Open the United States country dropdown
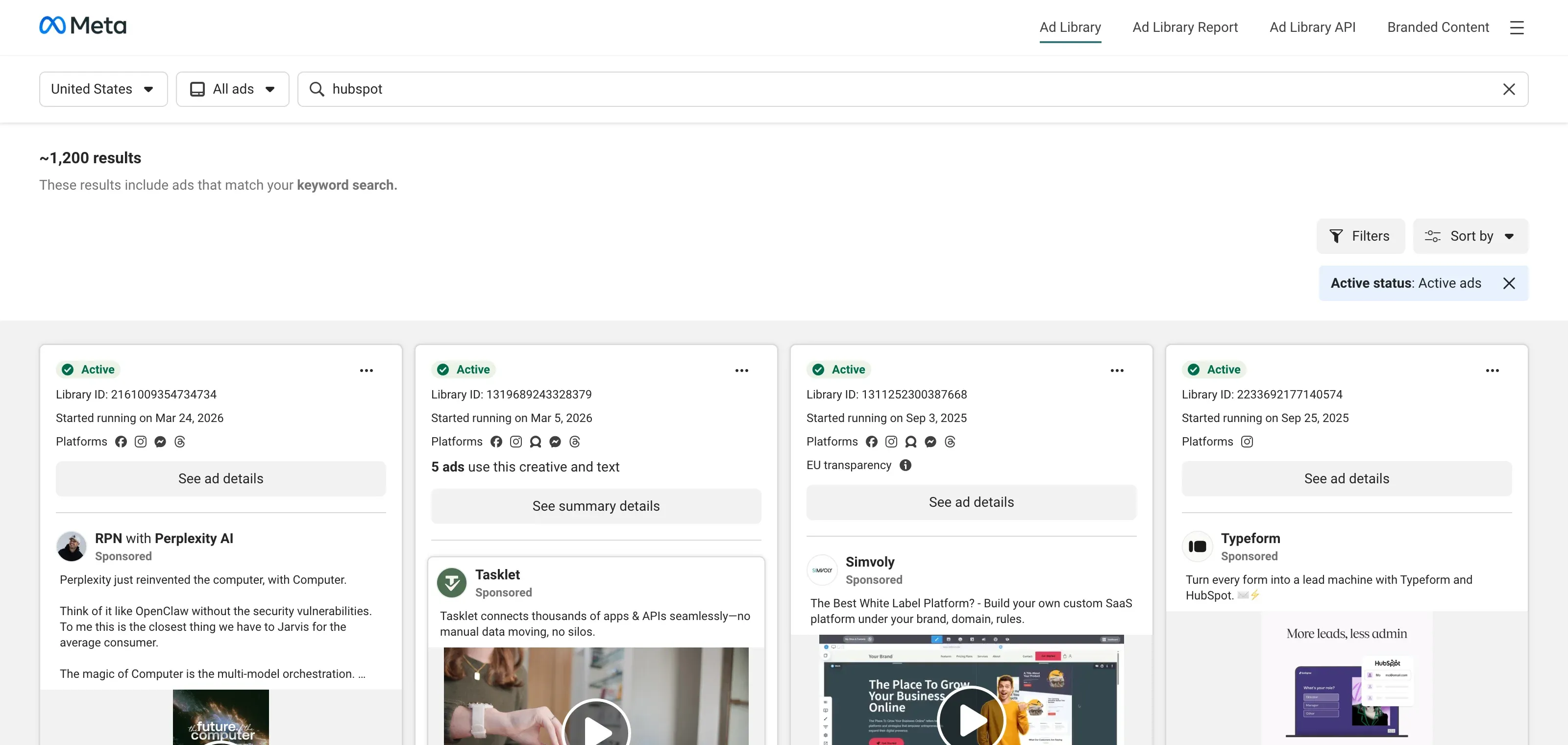 (x=103, y=89)
